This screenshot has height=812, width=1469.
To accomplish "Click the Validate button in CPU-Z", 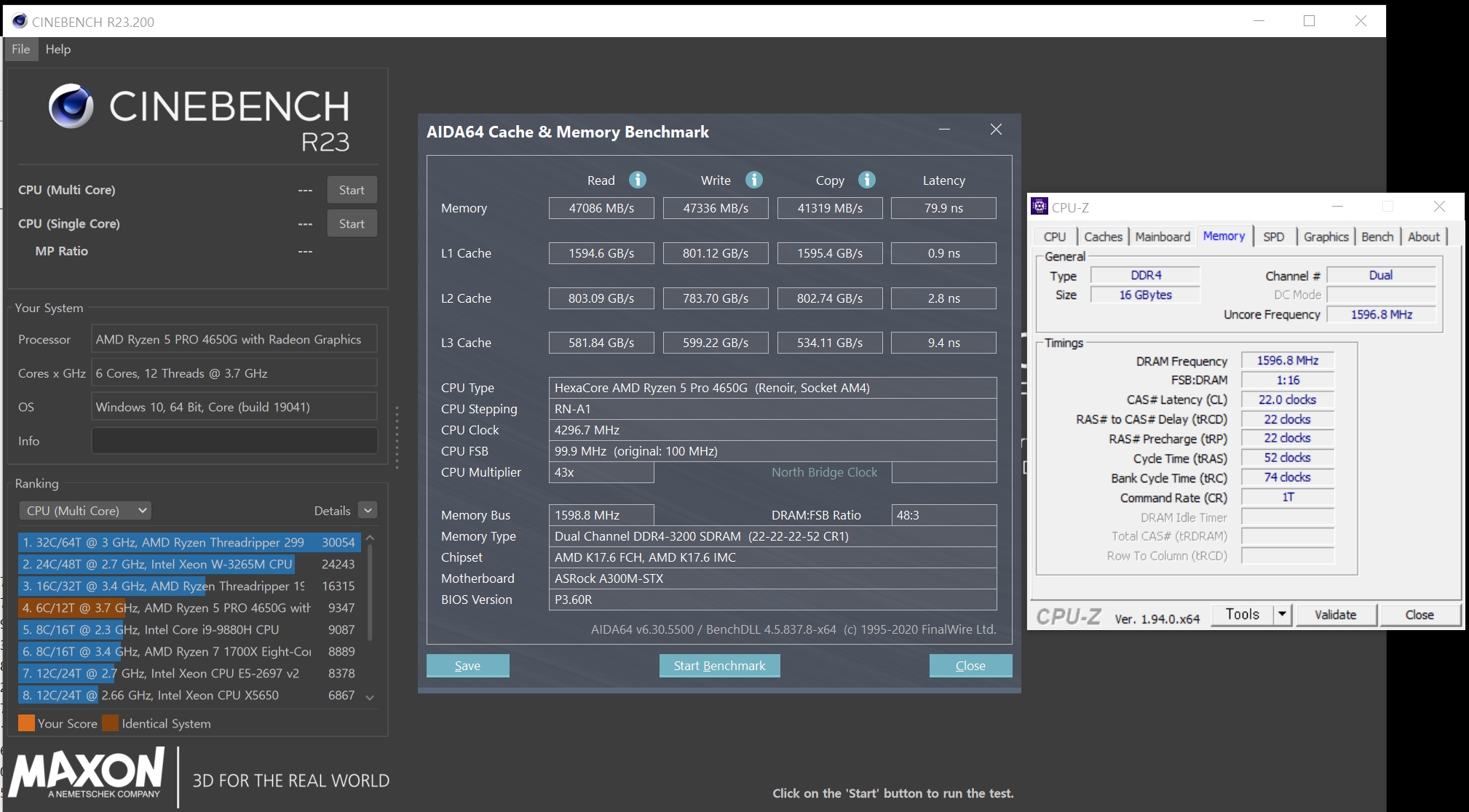I will 1335,615.
